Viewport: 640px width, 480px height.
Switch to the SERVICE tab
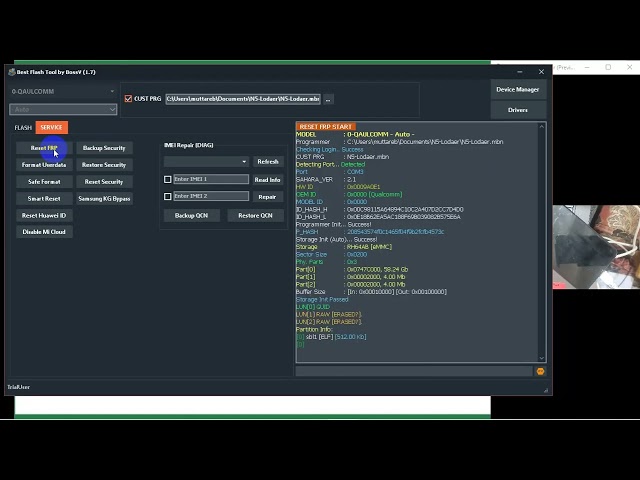[51, 127]
